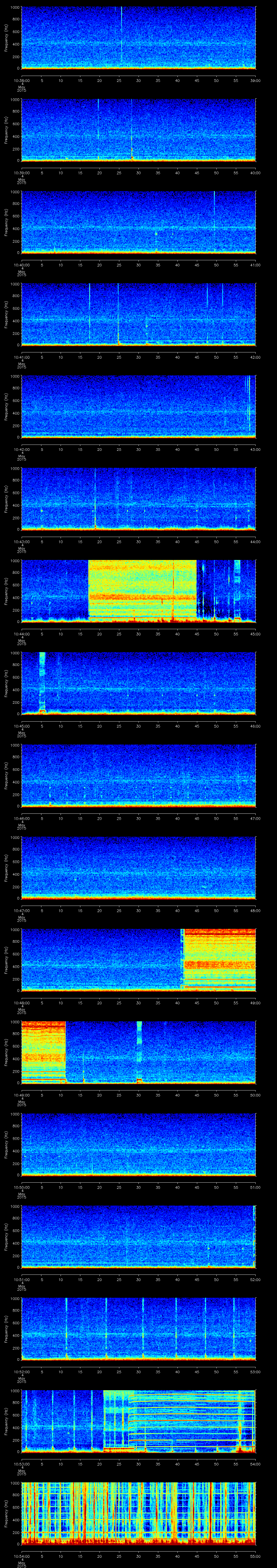Open the spectrogram panel starting at 10:42:00
The width and height of the screenshot is (277, 1568).
pos(139,407)
